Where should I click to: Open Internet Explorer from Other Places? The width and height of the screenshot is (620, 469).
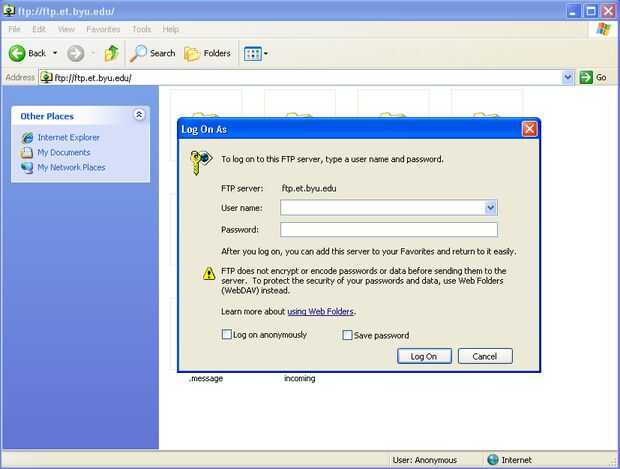(x=68, y=138)
